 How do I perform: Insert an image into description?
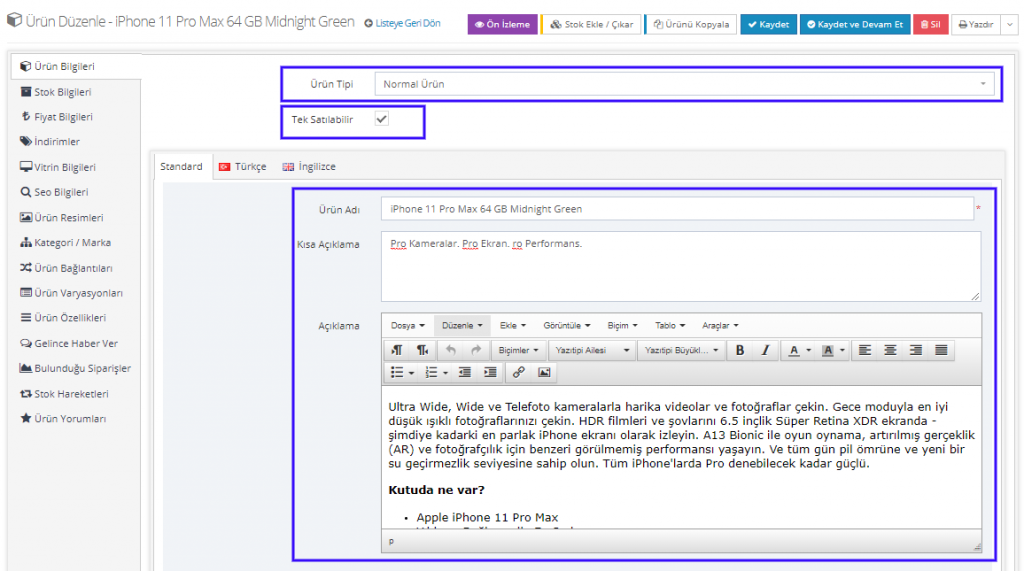click(x=544, y=372)
